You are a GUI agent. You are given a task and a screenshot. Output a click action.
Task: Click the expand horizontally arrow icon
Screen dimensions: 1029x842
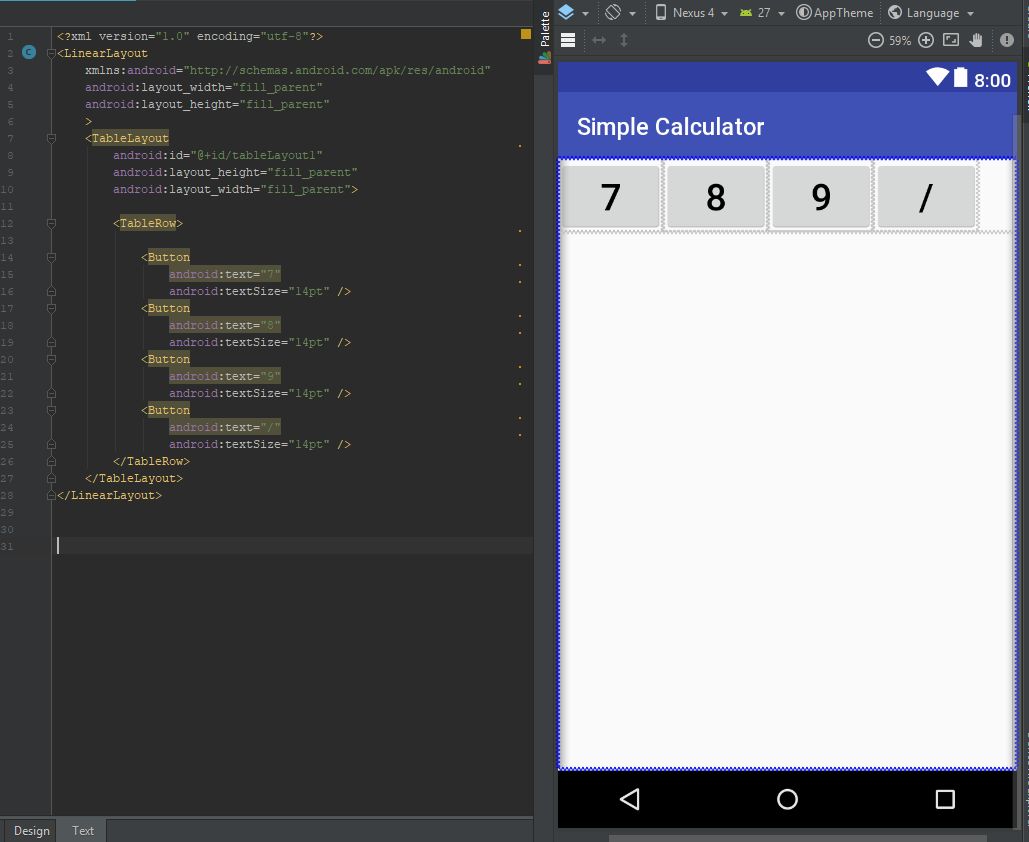click(x=598, y=40)
